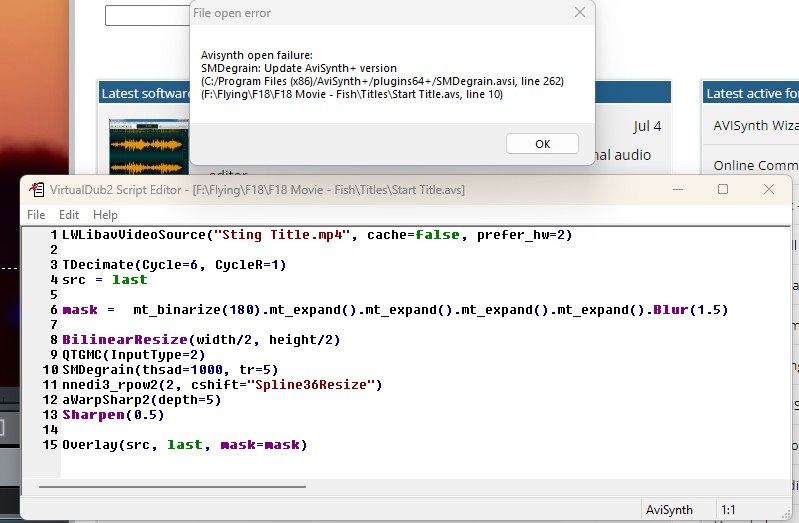
Task: Click the SMDegrain(thsad=1000, tr=5) line
Action: (170, 370)
